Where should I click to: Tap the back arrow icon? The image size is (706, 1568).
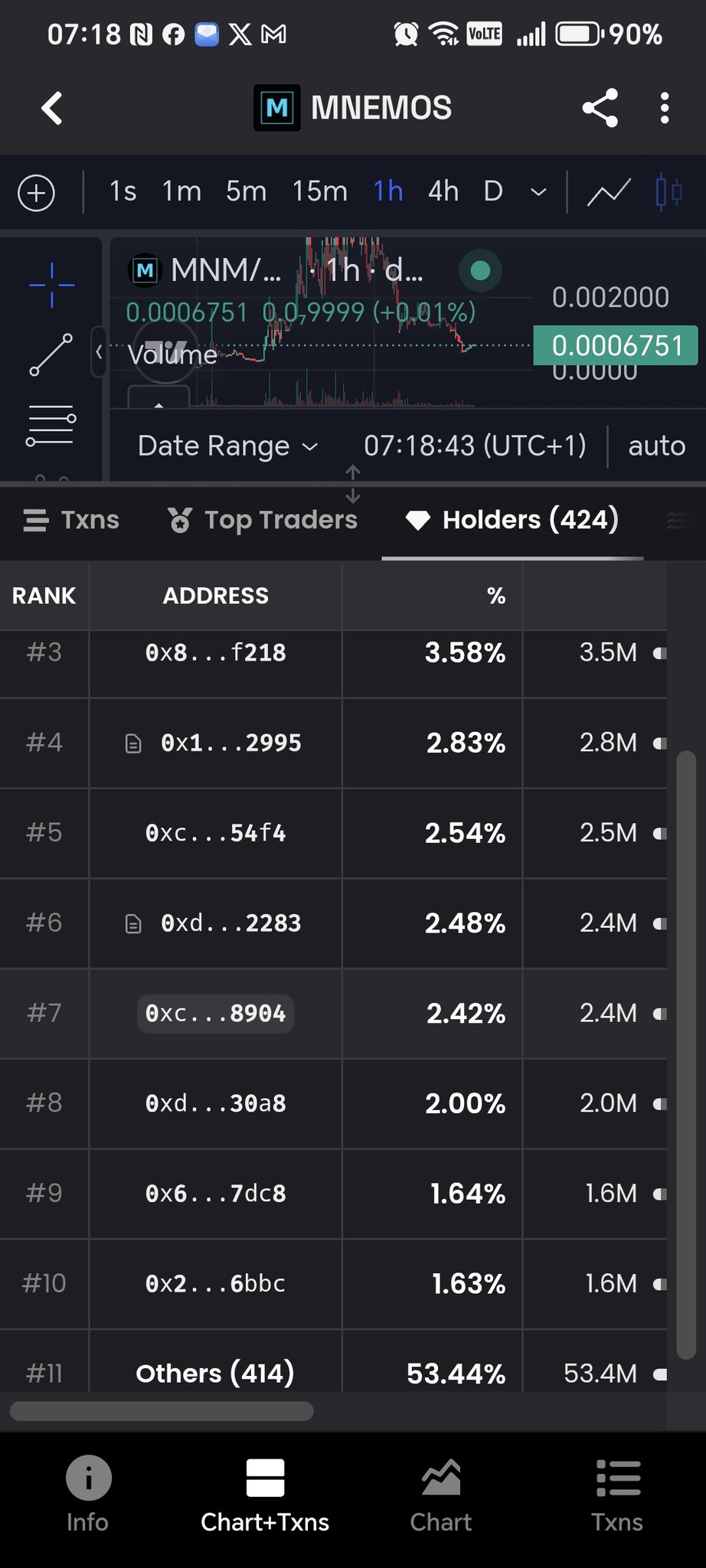pos(52,108)
